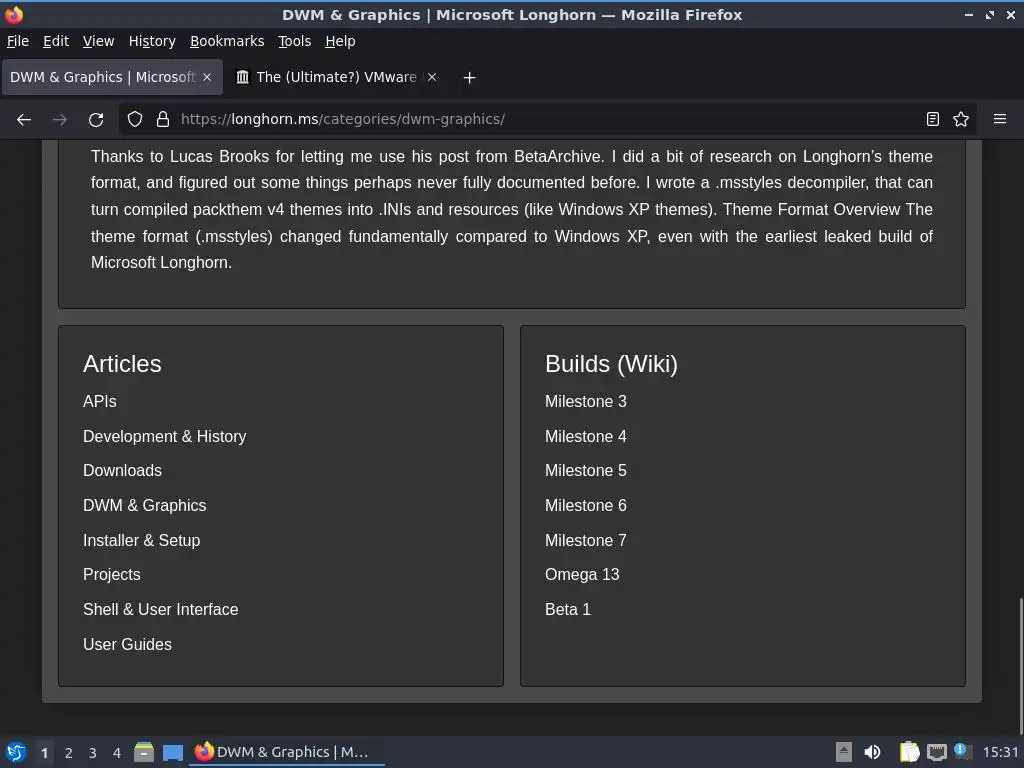1024x768 pixels.
Task: Open the Bookmarks menu
Action: (227, 41)
